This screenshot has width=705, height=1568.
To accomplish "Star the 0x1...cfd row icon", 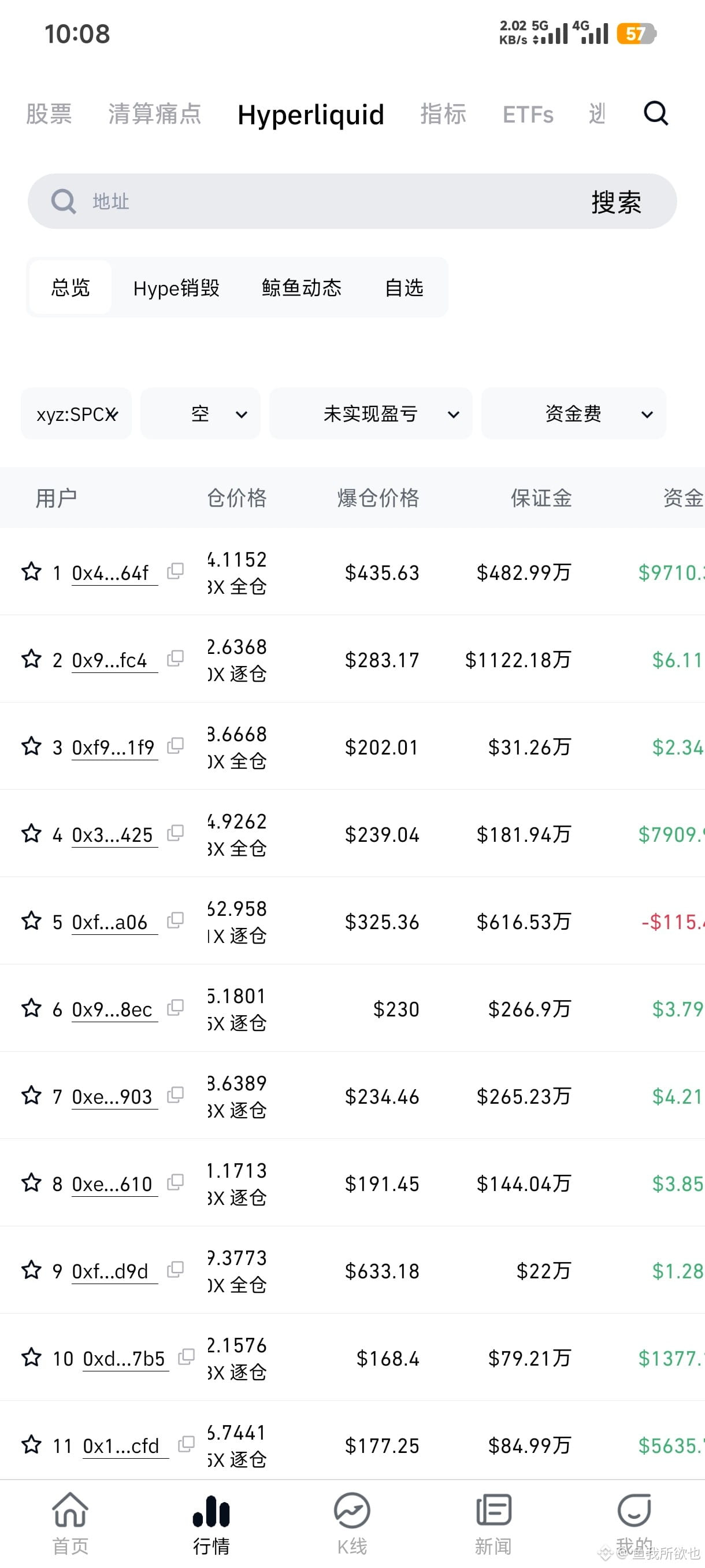I will (x=32, y=1444).
